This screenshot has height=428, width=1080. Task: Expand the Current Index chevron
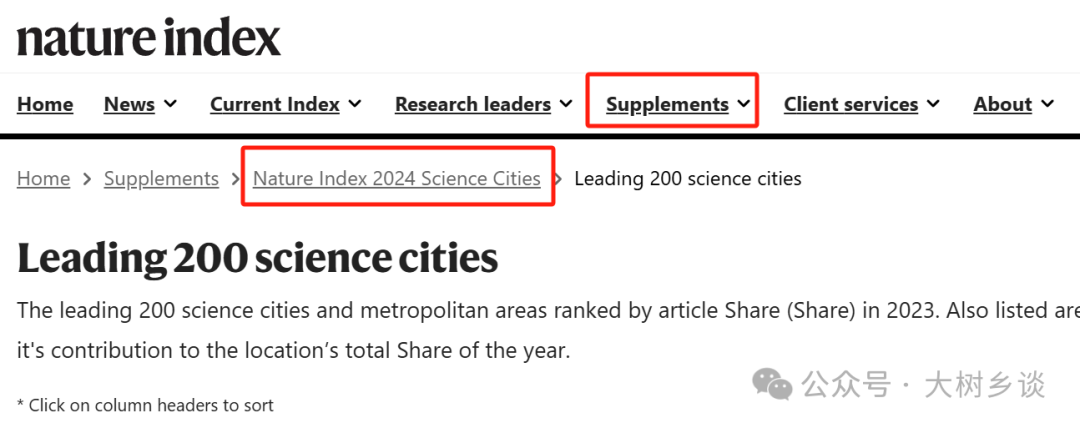[x=355, y=103]
